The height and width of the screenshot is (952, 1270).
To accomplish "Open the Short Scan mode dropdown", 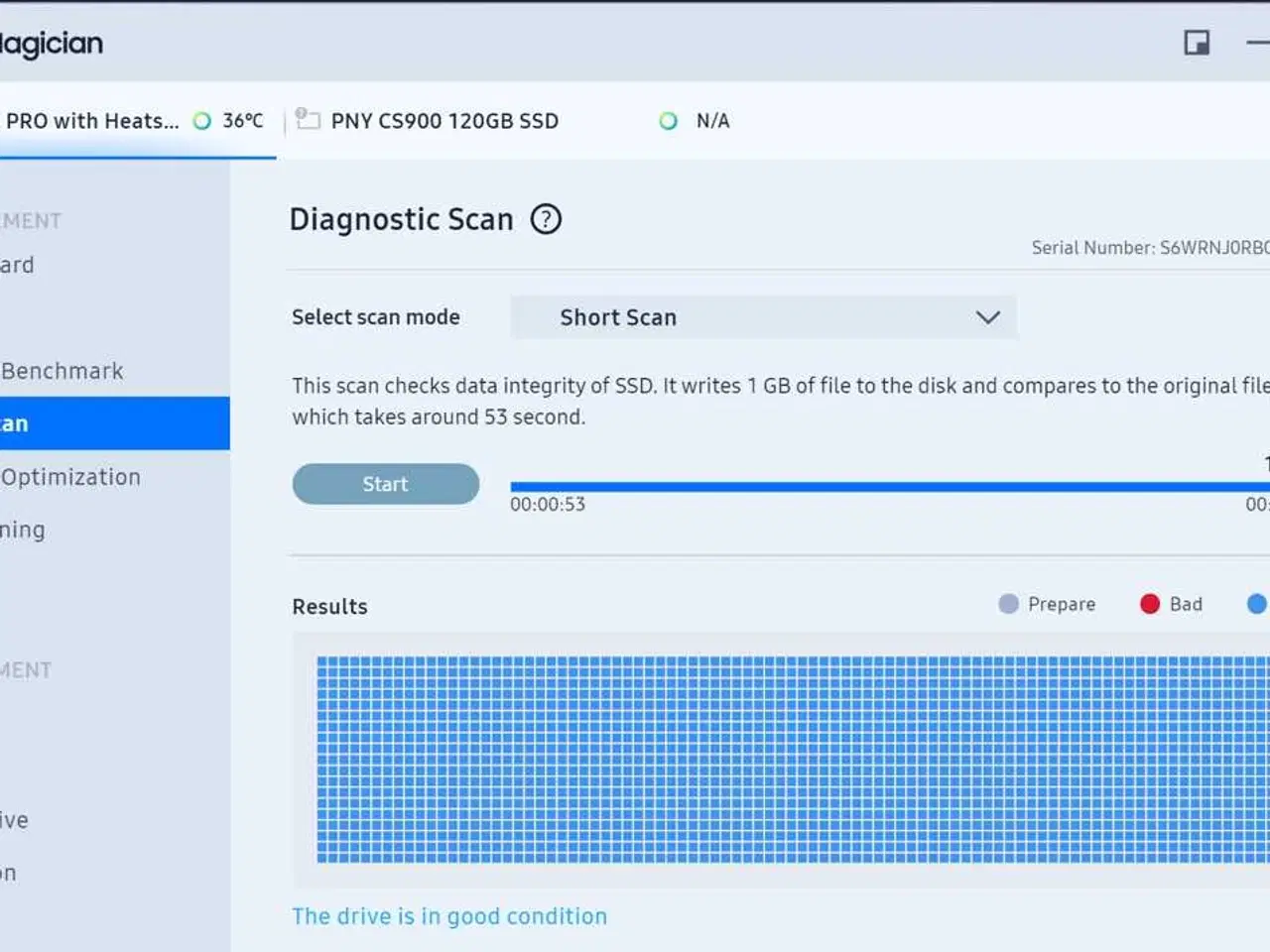I will click(762, 317).
